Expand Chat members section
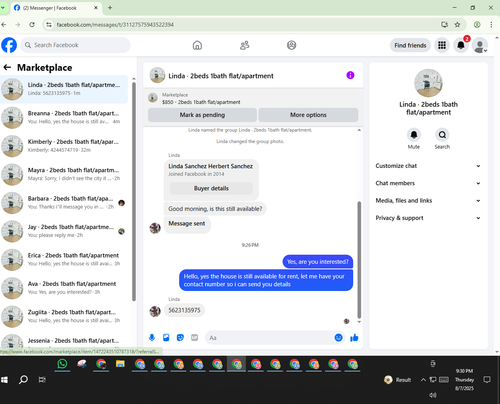This screenshot has width=500, height=404. (x=428, y=183)
